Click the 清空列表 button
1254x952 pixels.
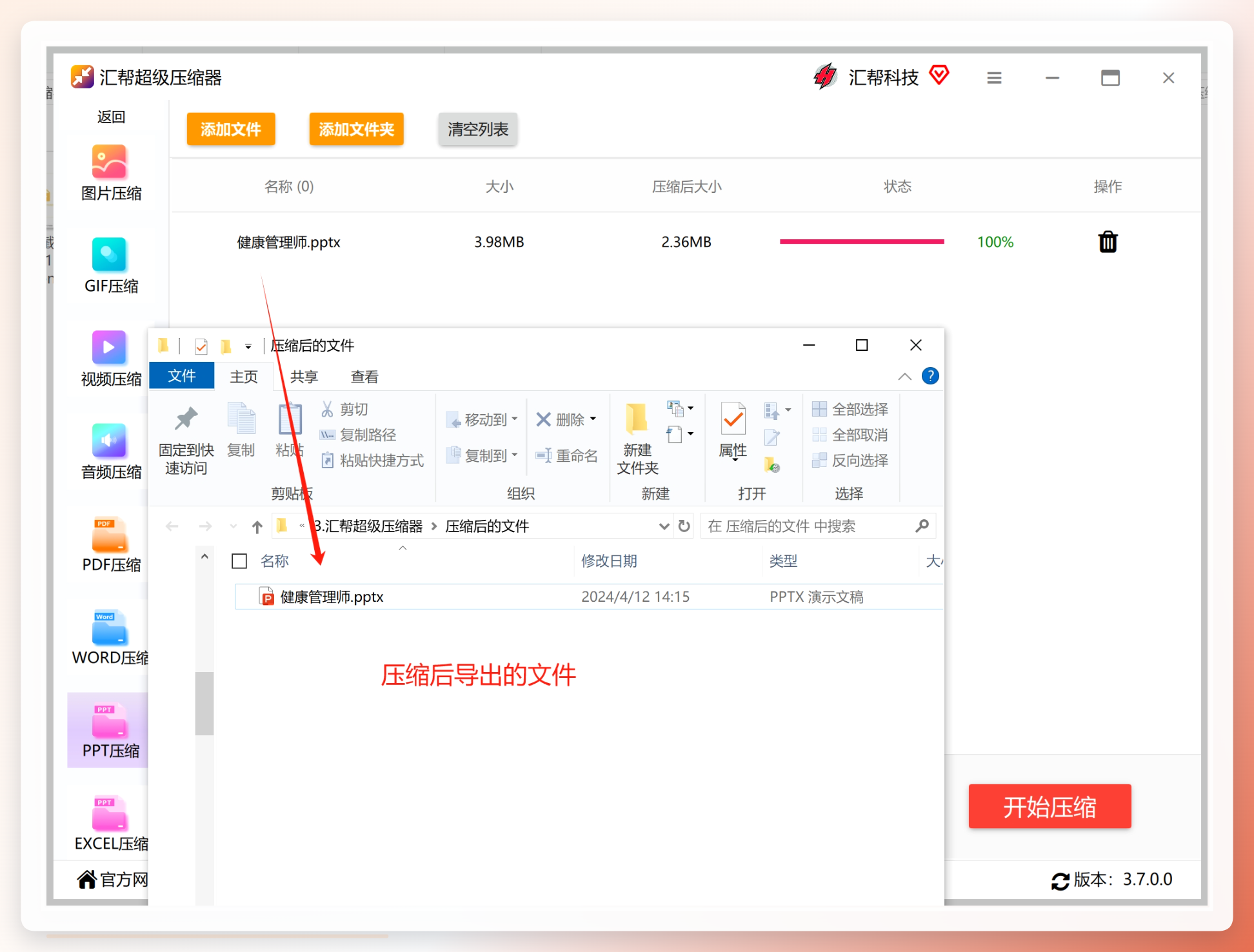(477, 129)
